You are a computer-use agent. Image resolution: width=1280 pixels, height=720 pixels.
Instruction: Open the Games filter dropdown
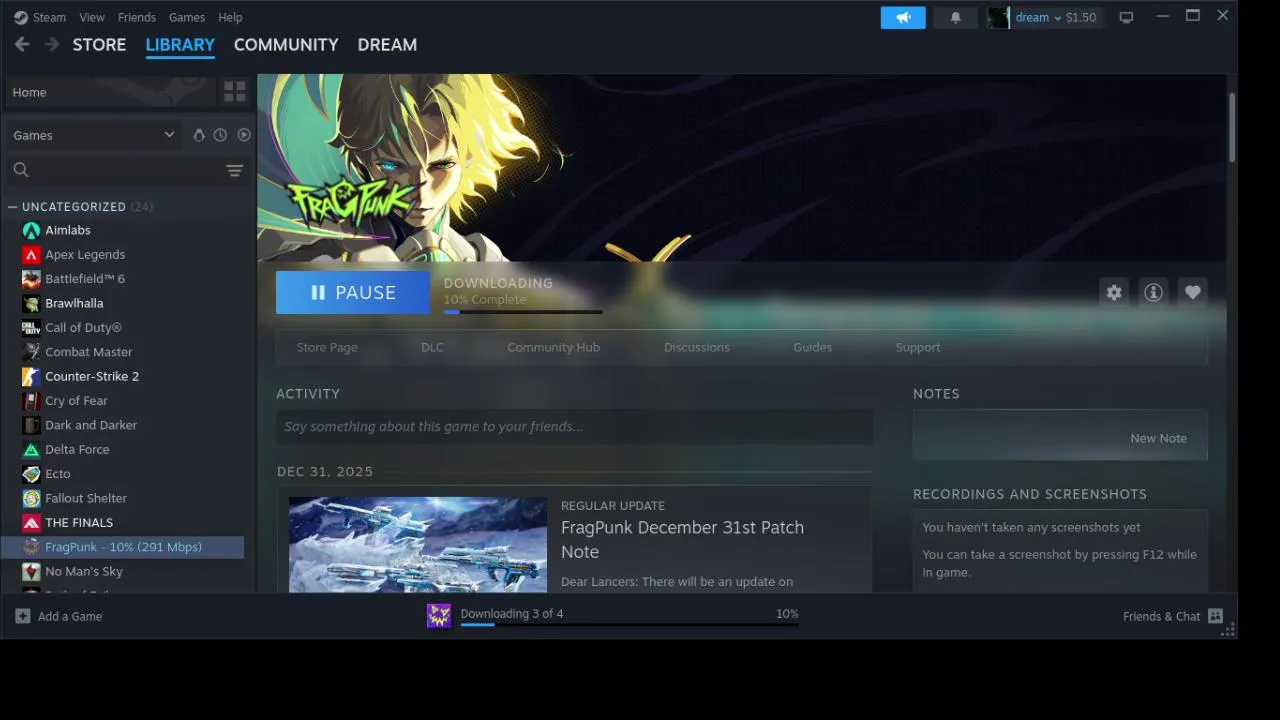click(93, 135)
